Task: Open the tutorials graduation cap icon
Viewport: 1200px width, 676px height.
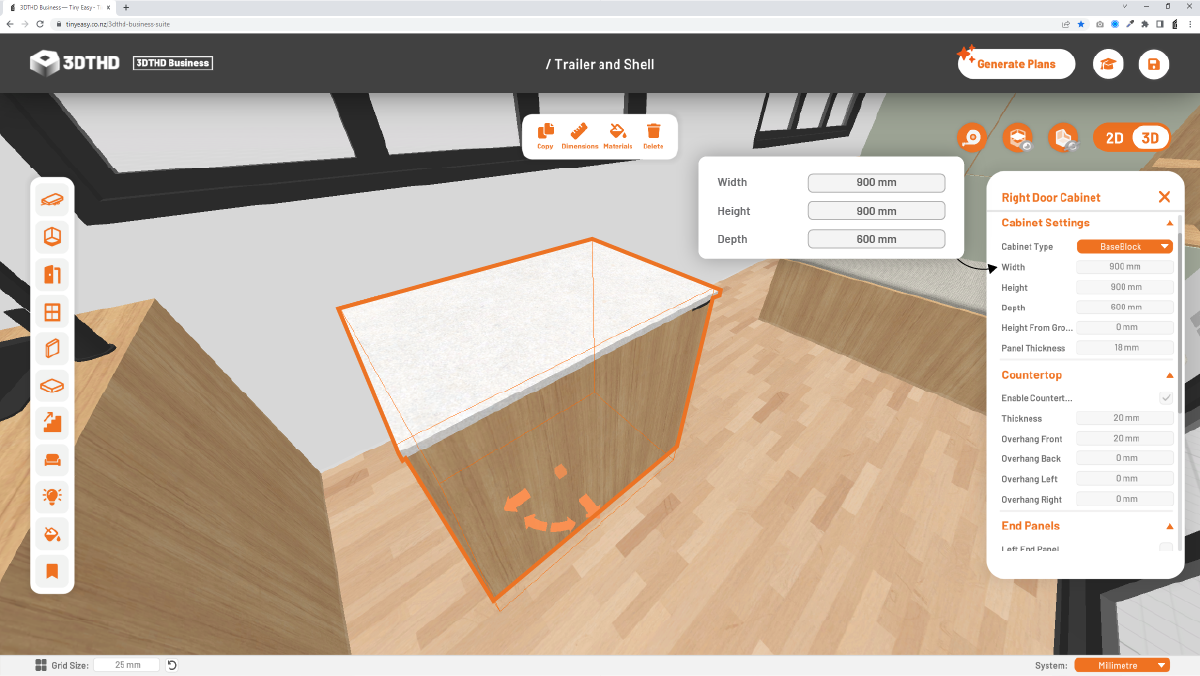Action: (1108, 64)
